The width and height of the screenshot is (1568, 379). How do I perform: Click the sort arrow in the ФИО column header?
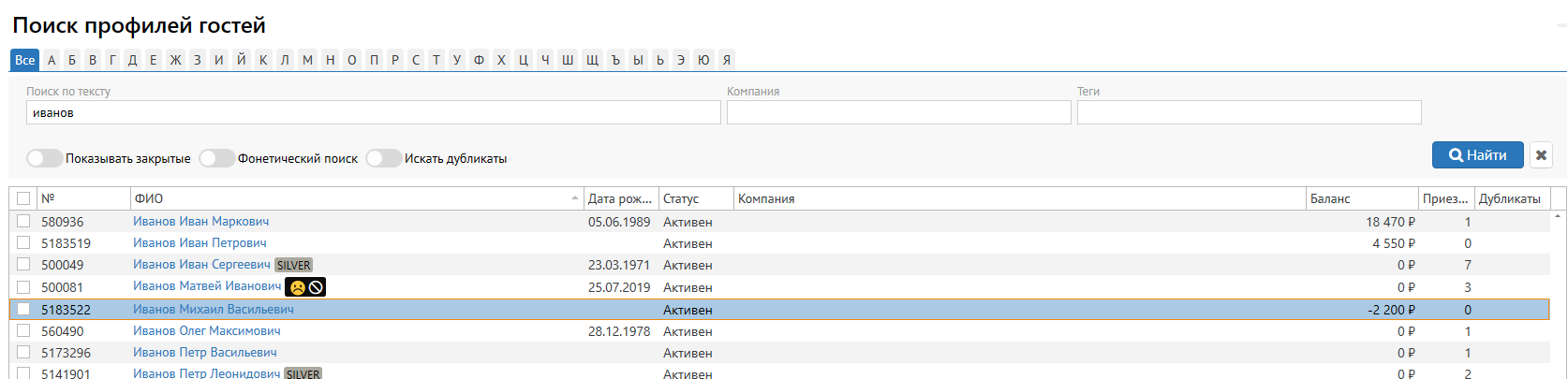pyautogui.click(x=574, y=198)
